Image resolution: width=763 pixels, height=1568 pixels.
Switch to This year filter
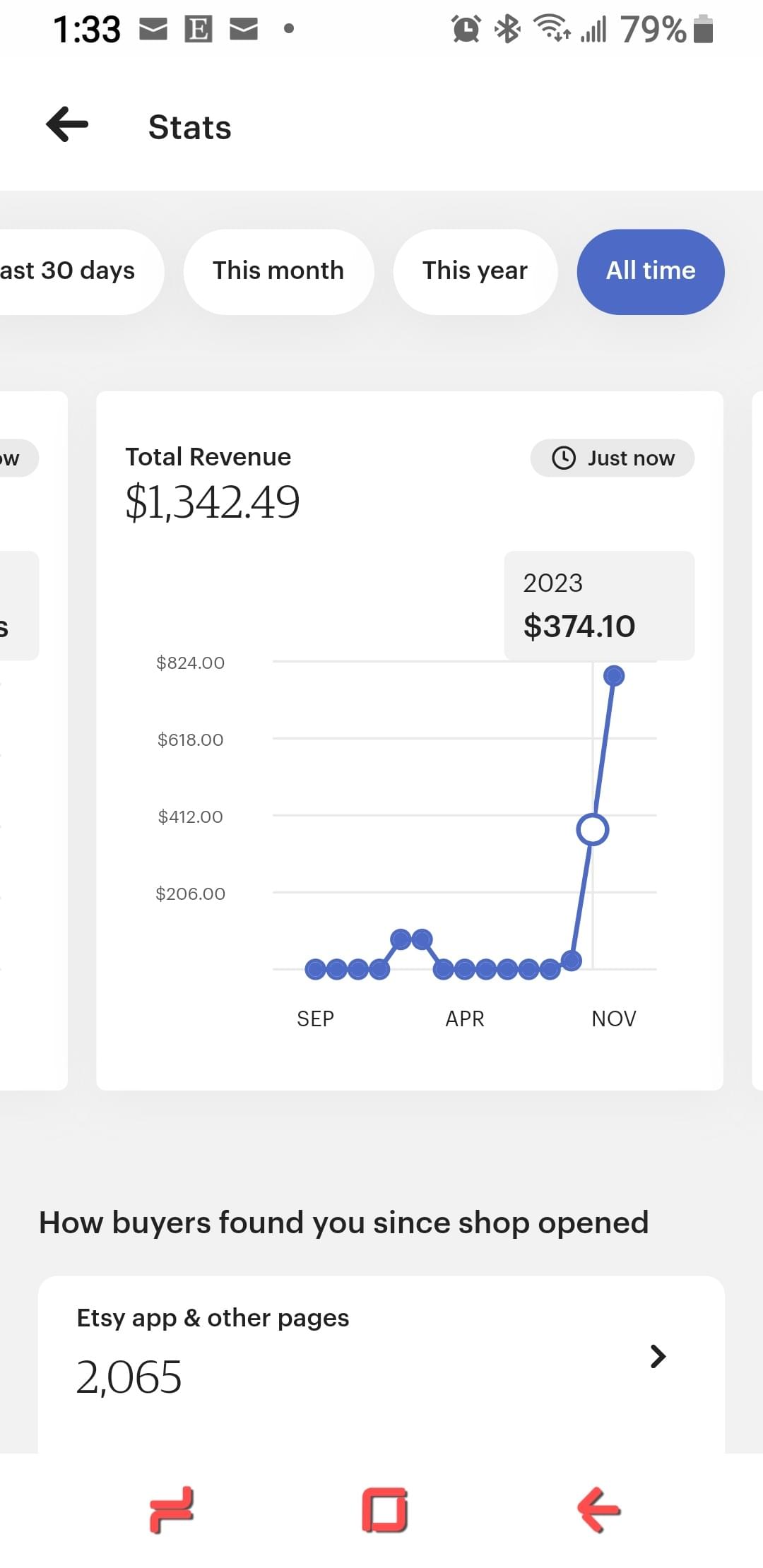pyautogui.click(x=475, y=271)
